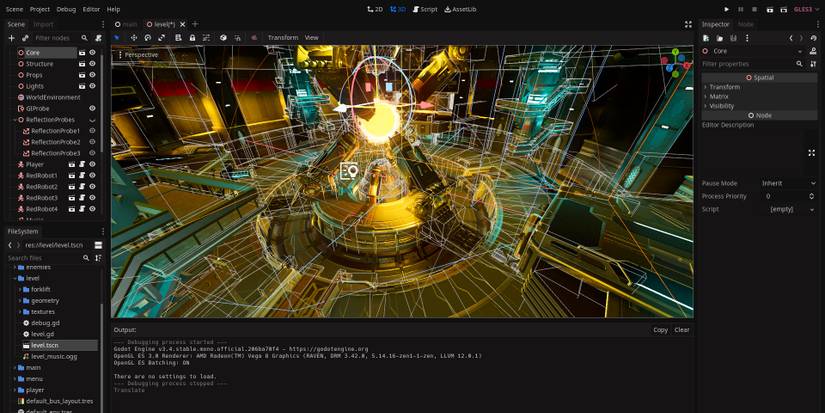Click the lock selected object icon
This screenshot has height=413, width=825.
coord(192,38)
